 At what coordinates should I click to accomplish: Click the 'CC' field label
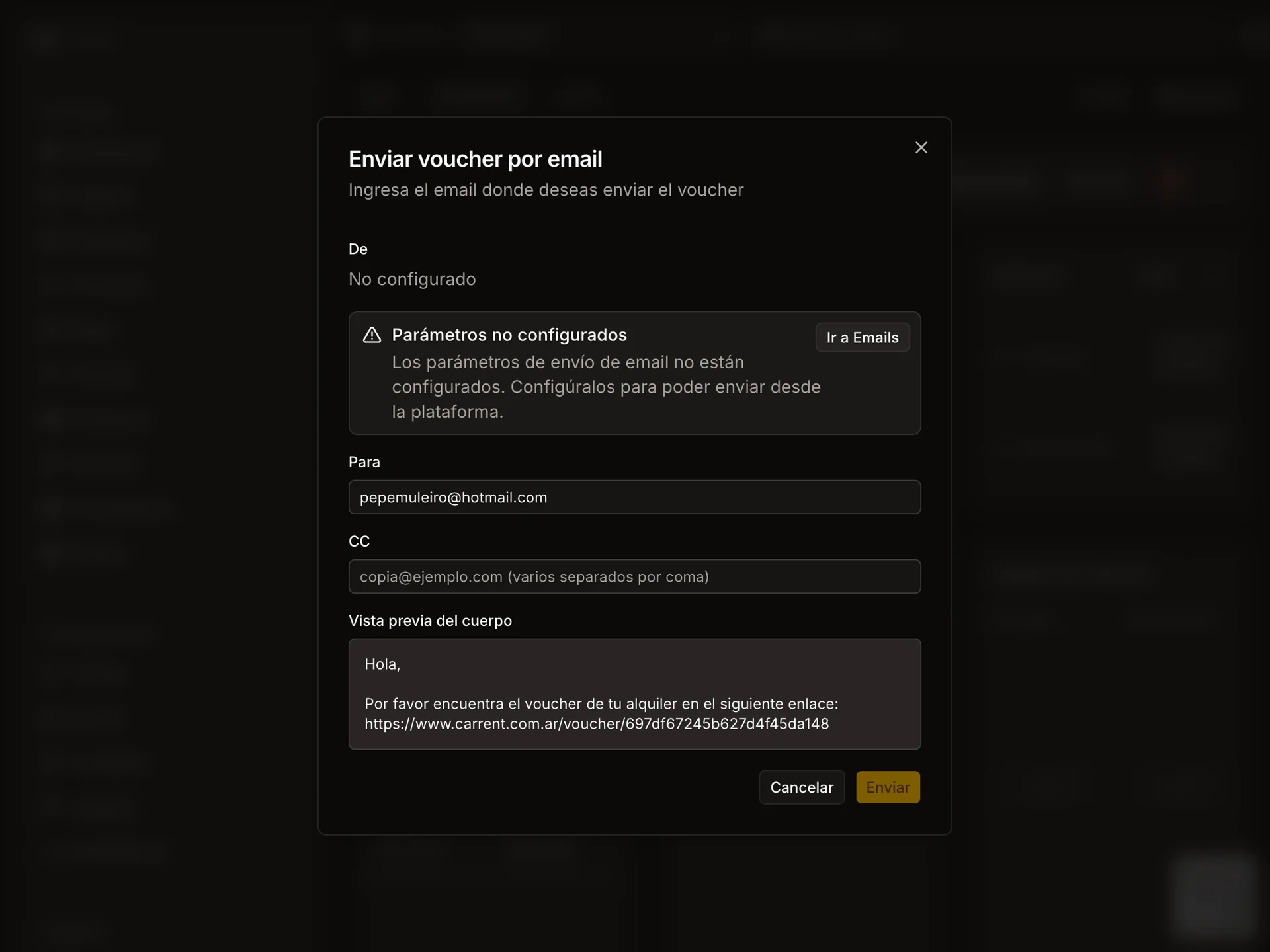(x=359, y=541)
